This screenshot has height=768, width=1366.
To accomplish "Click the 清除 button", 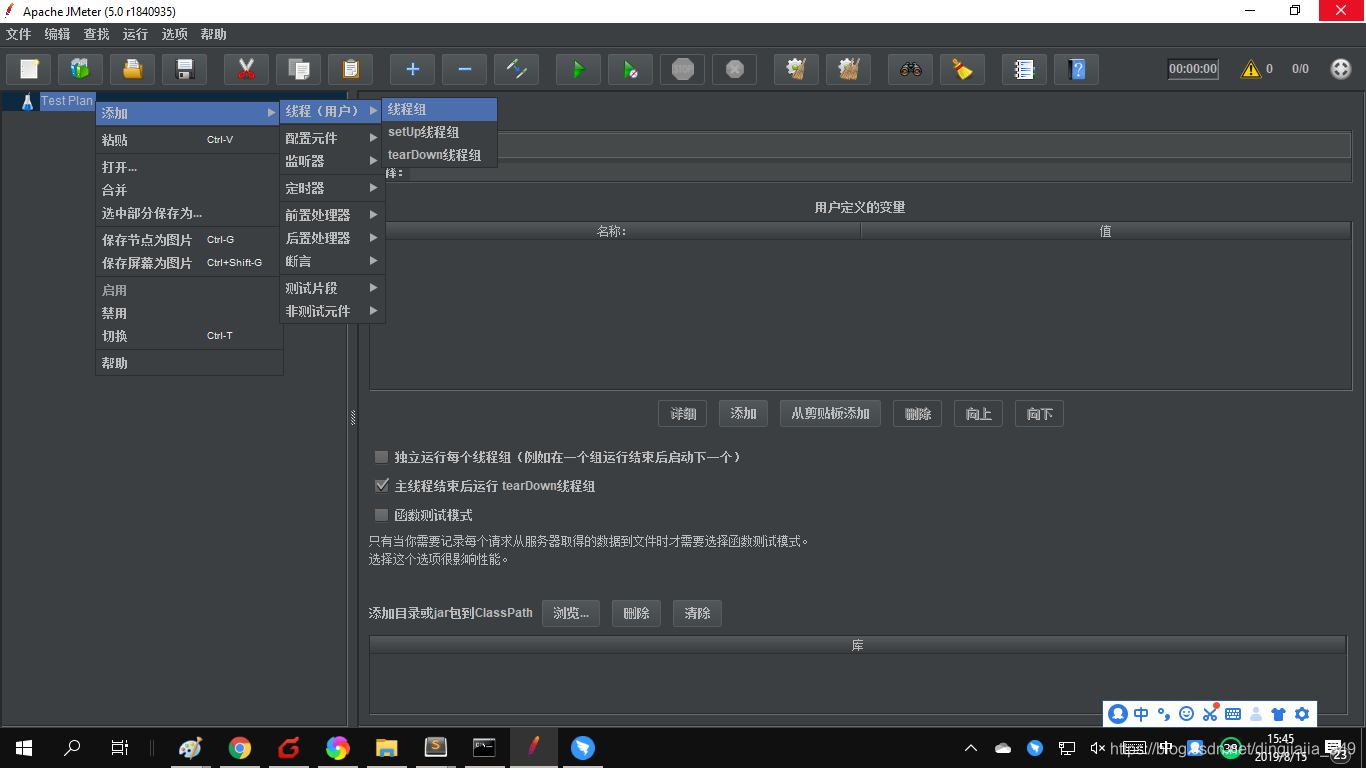I will tap(697, 613).
